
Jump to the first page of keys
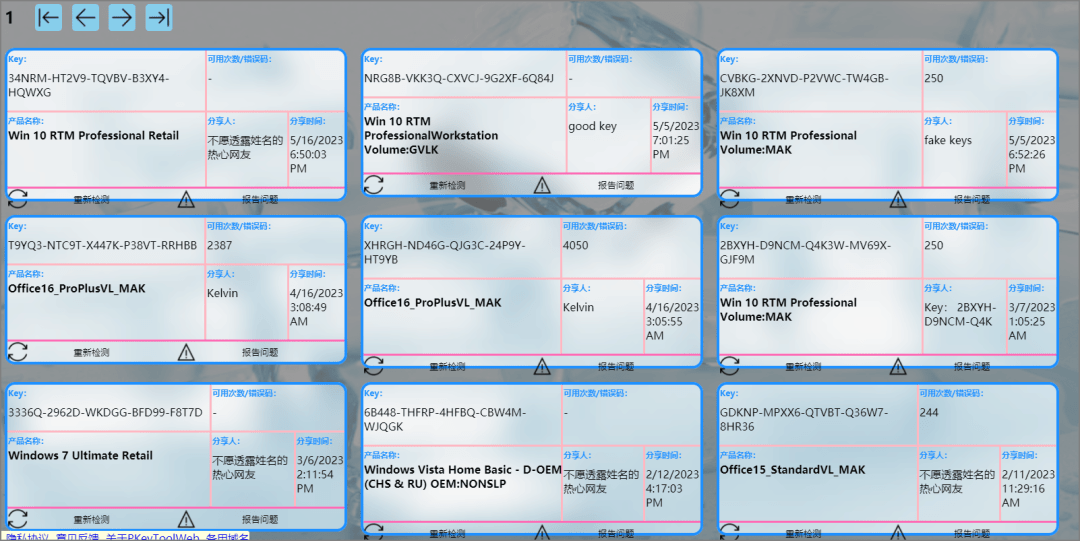(48, 17)
